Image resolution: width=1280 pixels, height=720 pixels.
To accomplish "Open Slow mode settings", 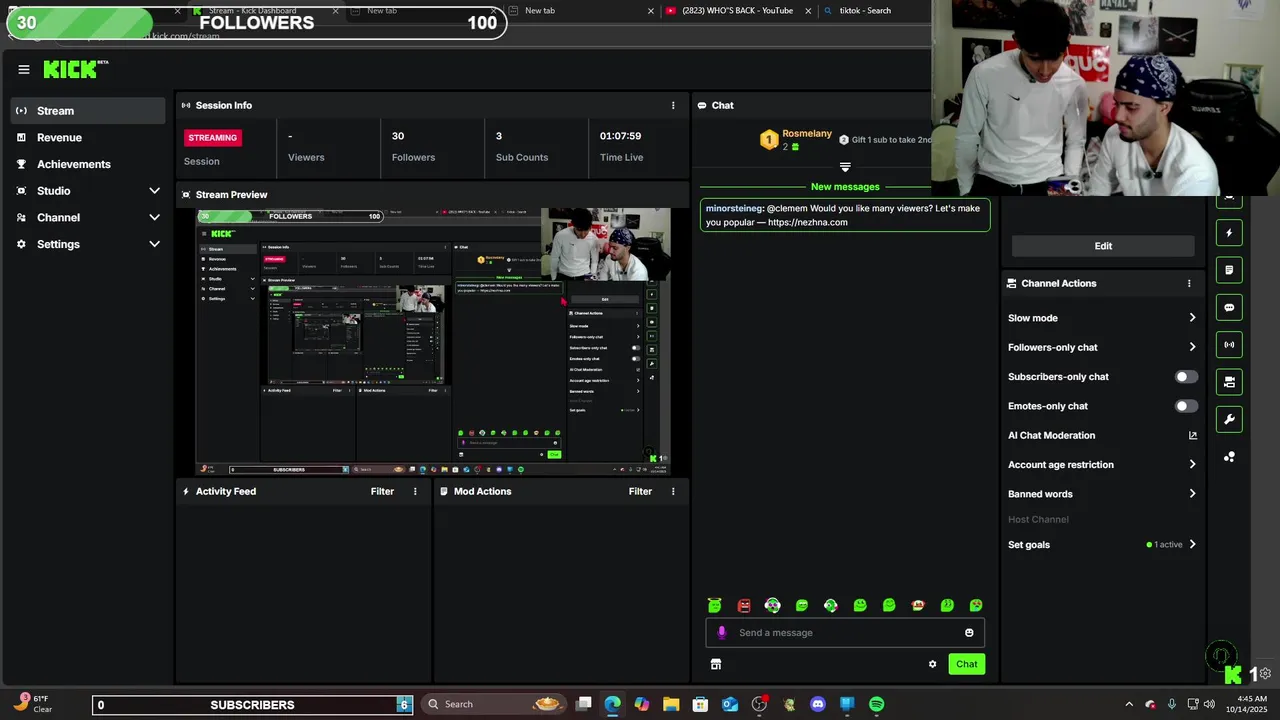I will point(1103,318).
